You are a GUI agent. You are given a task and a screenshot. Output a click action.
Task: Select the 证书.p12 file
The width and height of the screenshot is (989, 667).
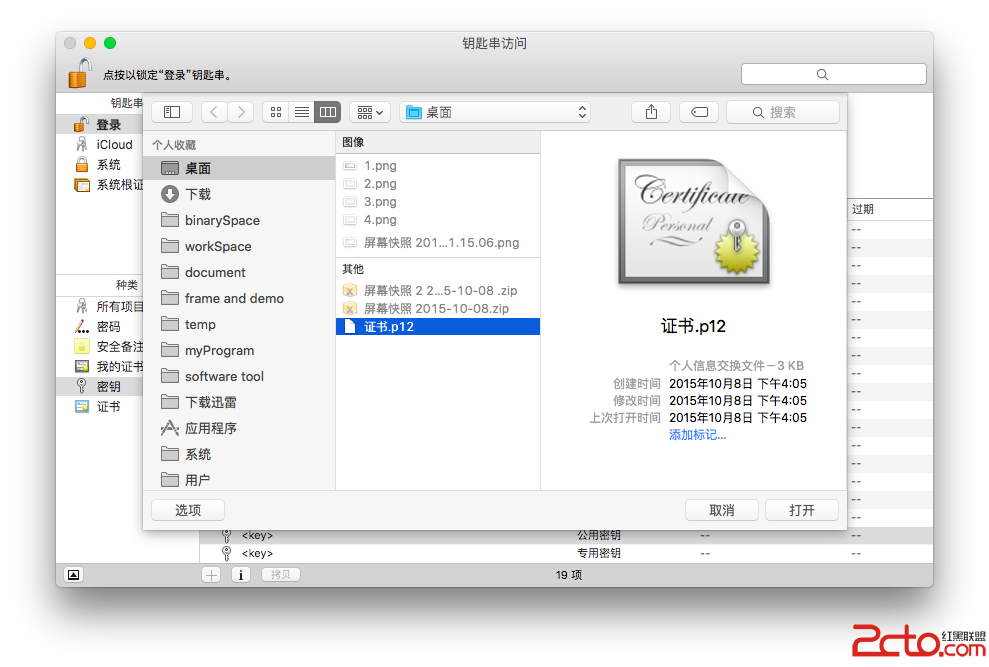point(389,327)
